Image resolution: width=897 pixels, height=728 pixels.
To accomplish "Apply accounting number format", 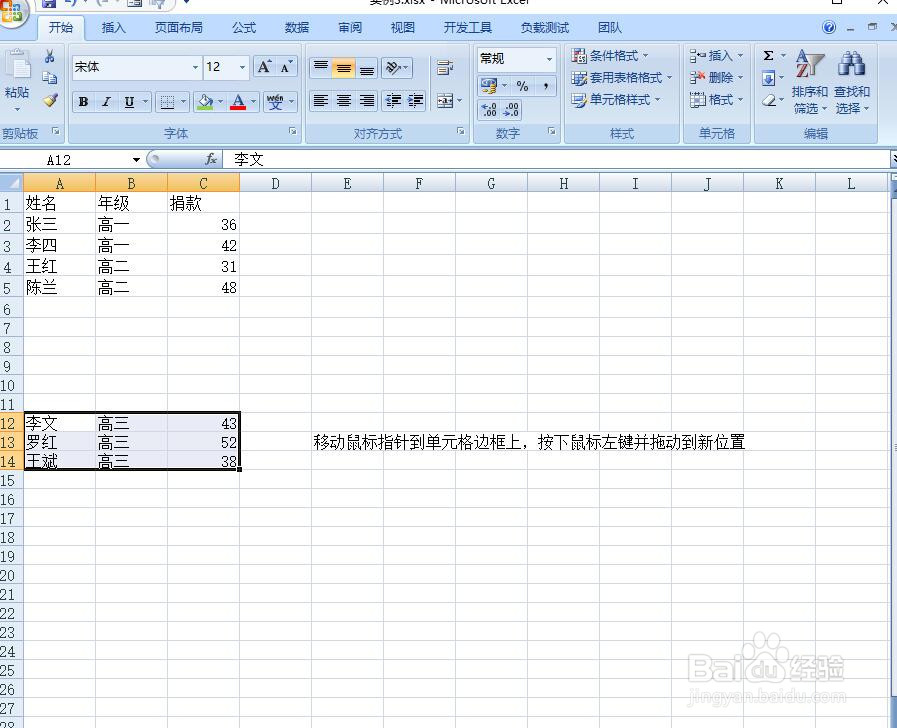I will pos(489,86).
